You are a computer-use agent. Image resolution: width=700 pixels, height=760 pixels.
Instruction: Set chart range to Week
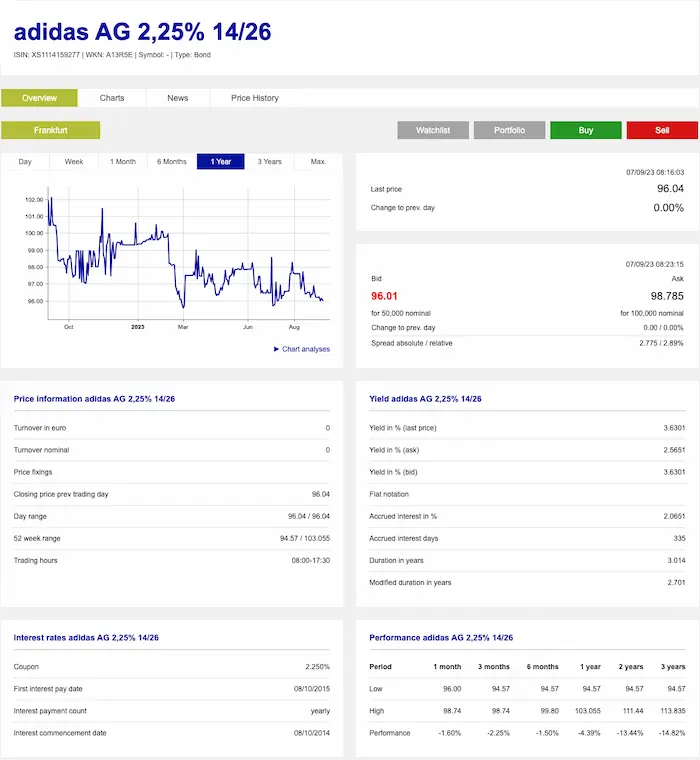coord(74,161)
